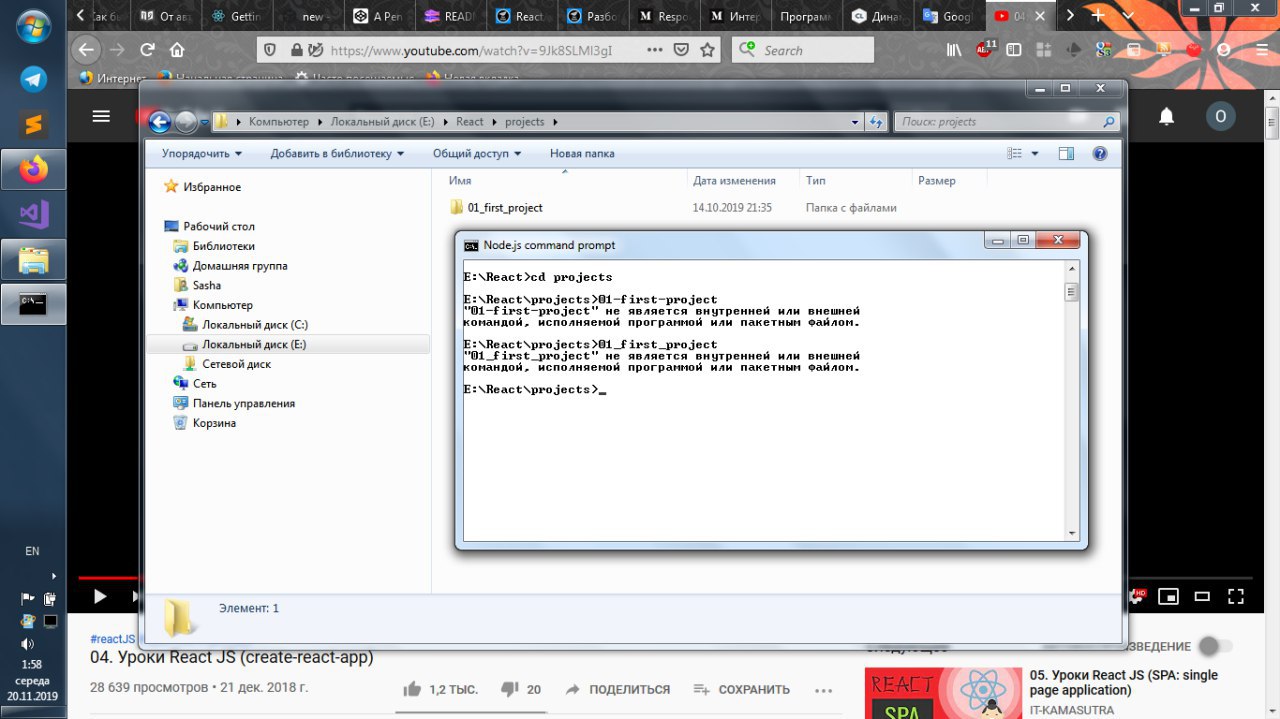Image resolution: width=1280 pixels, height=719 pixels.
Task: Sort Explorer files by Имя column
Action: (565, 181)
